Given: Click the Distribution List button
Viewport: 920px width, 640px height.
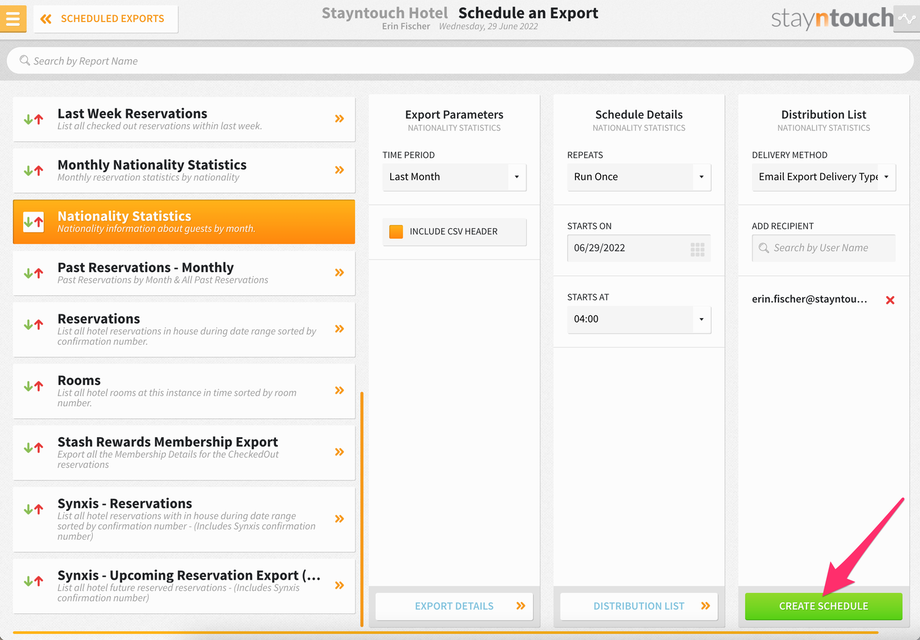Looking at the screenshot, I should pyautogui.click(x=639, y=606).
